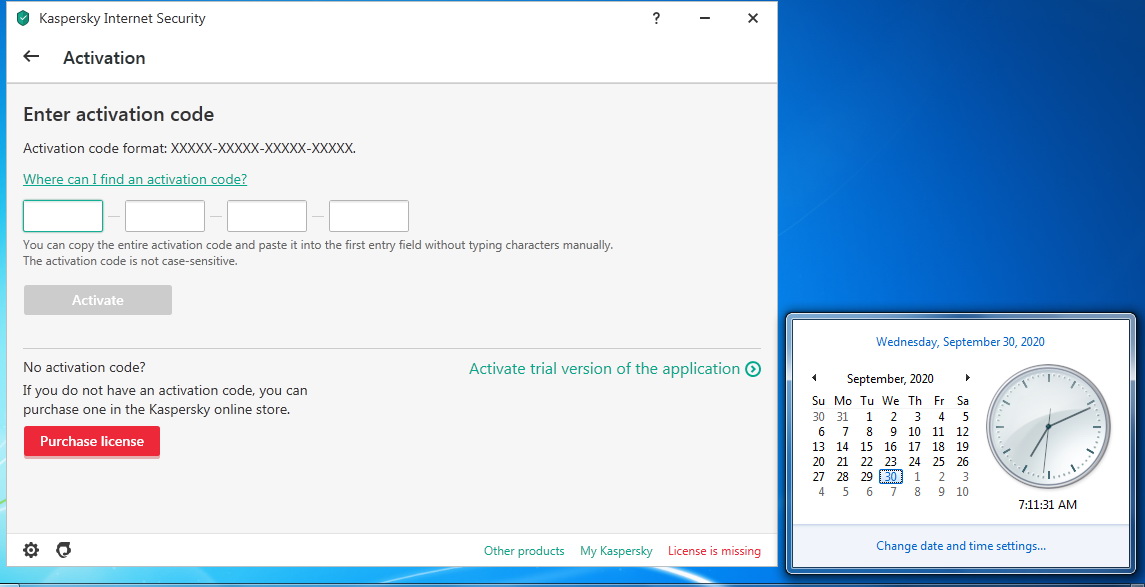Screen dimensions: 1145x587
Task: Activate trial version of the application
Action: pos(605,369)
